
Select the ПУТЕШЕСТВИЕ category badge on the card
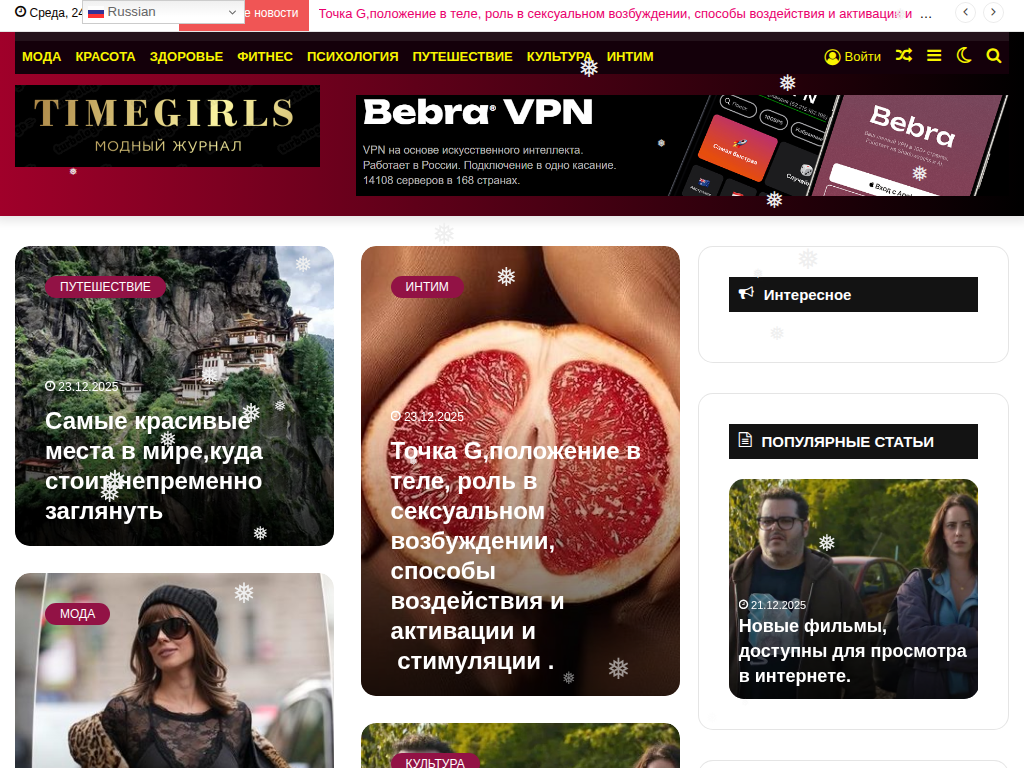[x=105, y=287]
